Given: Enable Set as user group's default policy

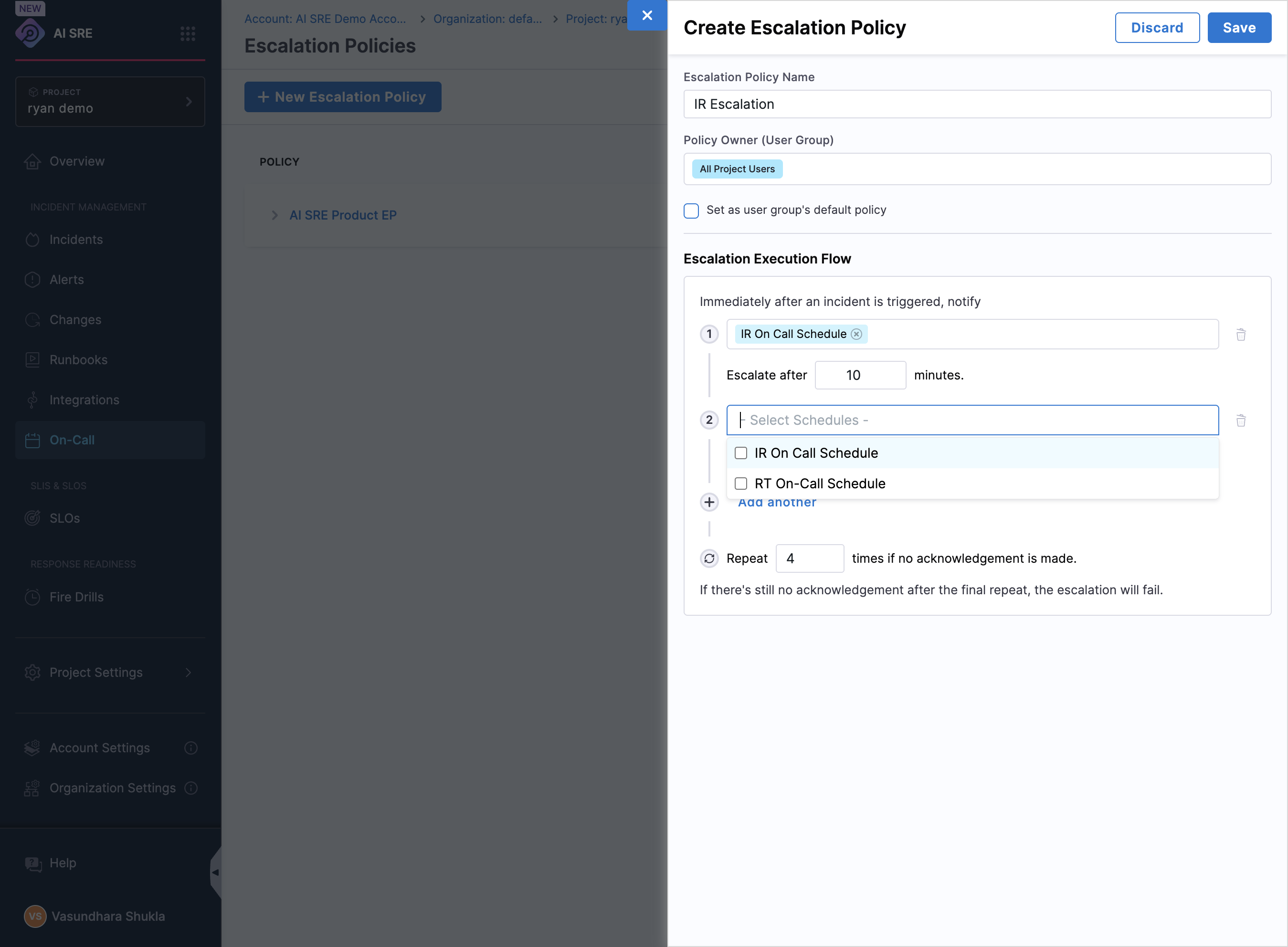Looking at the screenshot, I should (x=691, y=211).
